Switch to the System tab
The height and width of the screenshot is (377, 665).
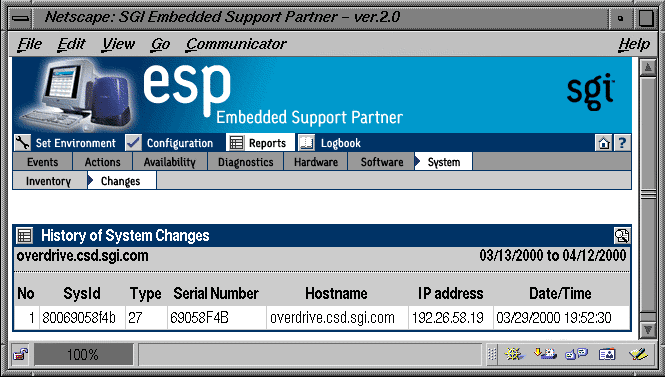tap(444, 162)
